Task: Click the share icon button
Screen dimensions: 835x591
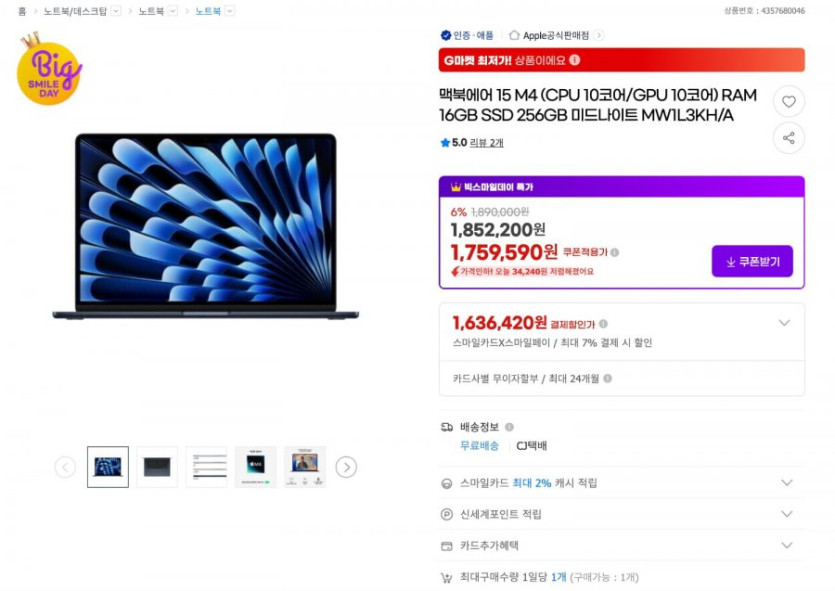Action: coord(789,138)
